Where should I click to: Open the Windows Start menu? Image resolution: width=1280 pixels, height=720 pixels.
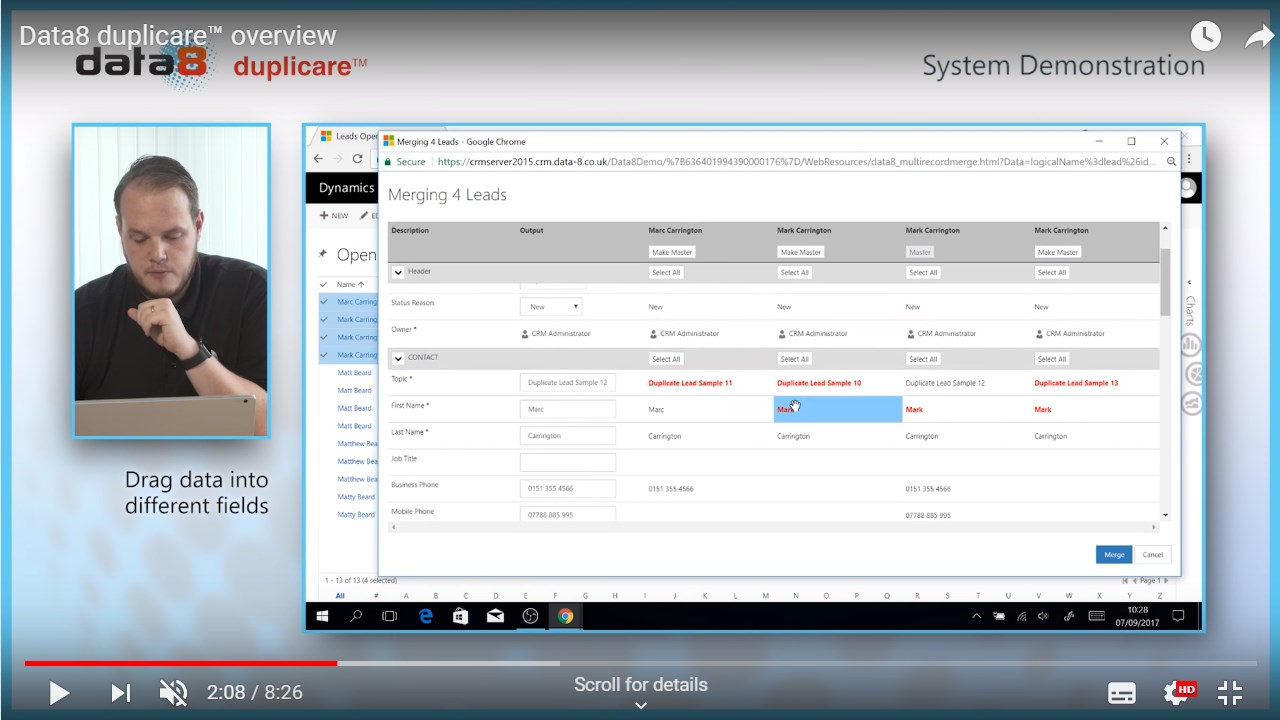(322, 616)
